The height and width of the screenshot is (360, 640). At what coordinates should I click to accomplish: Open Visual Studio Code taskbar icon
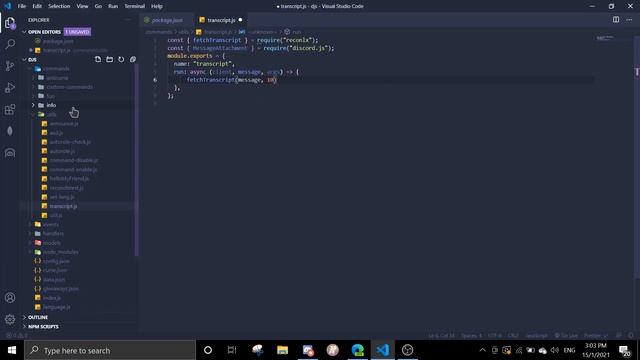(x=382, y=350)
